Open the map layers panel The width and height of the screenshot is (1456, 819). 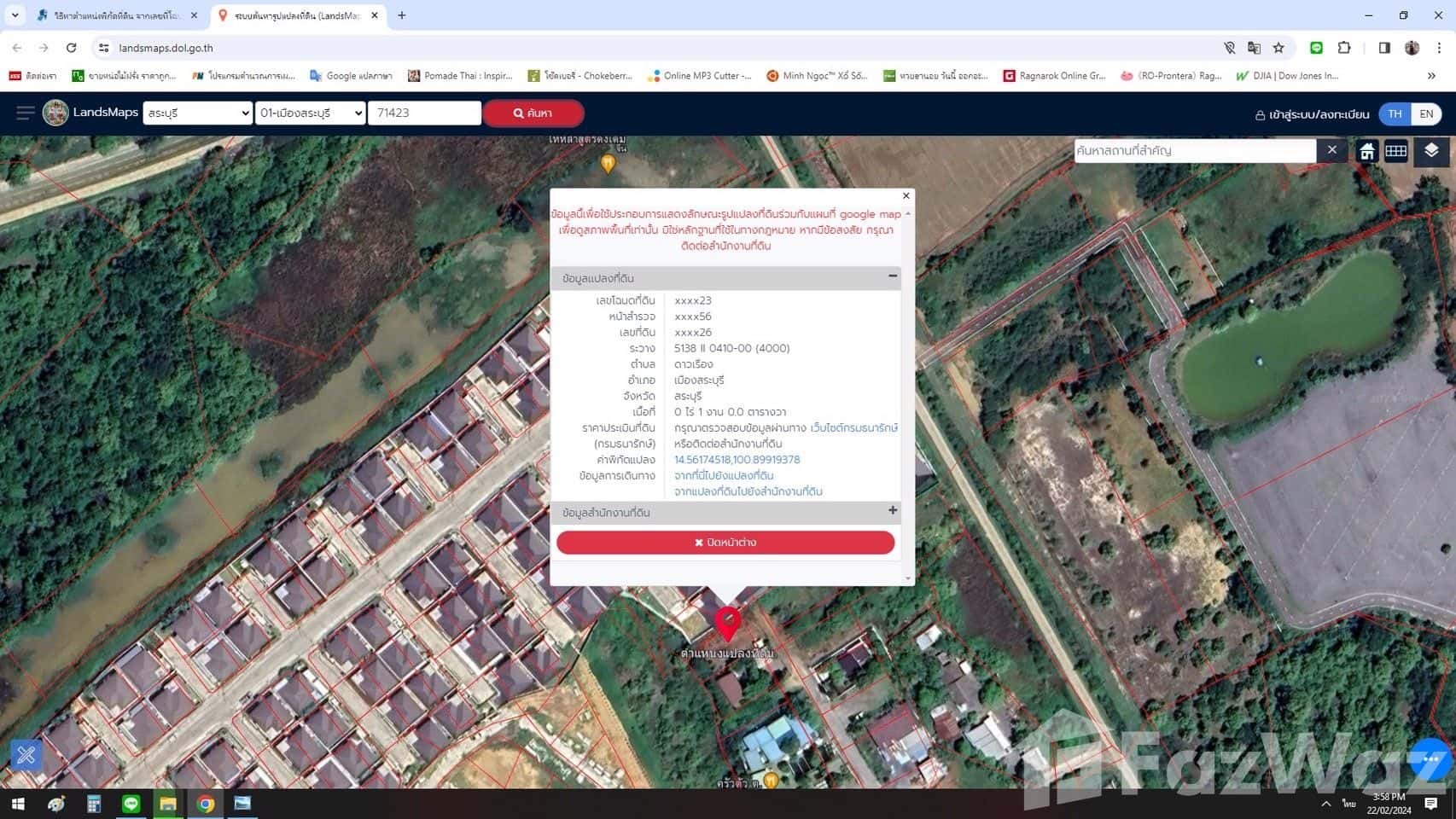pos(1431,151)
